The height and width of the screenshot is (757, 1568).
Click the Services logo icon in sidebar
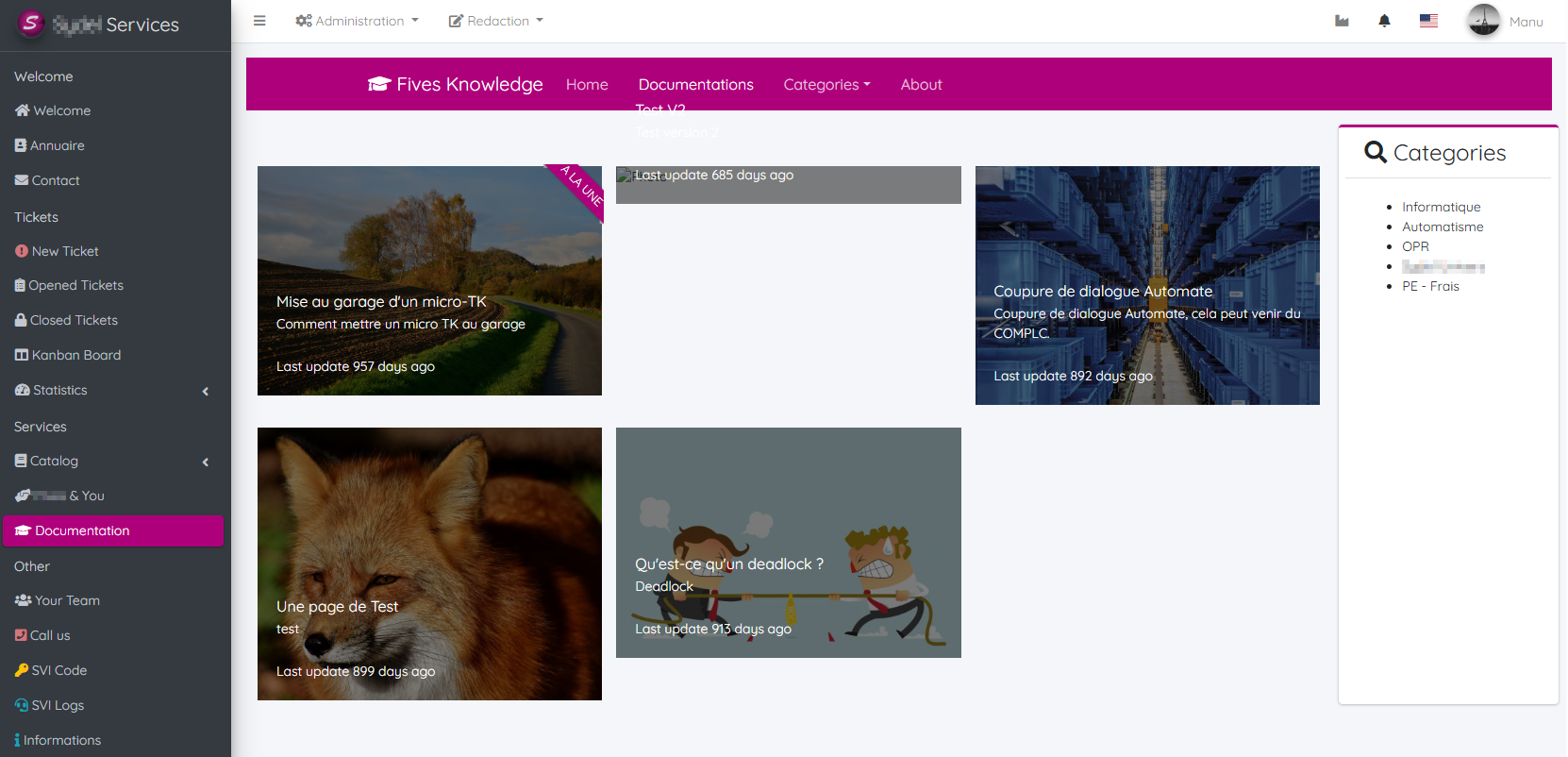[31, 24]
